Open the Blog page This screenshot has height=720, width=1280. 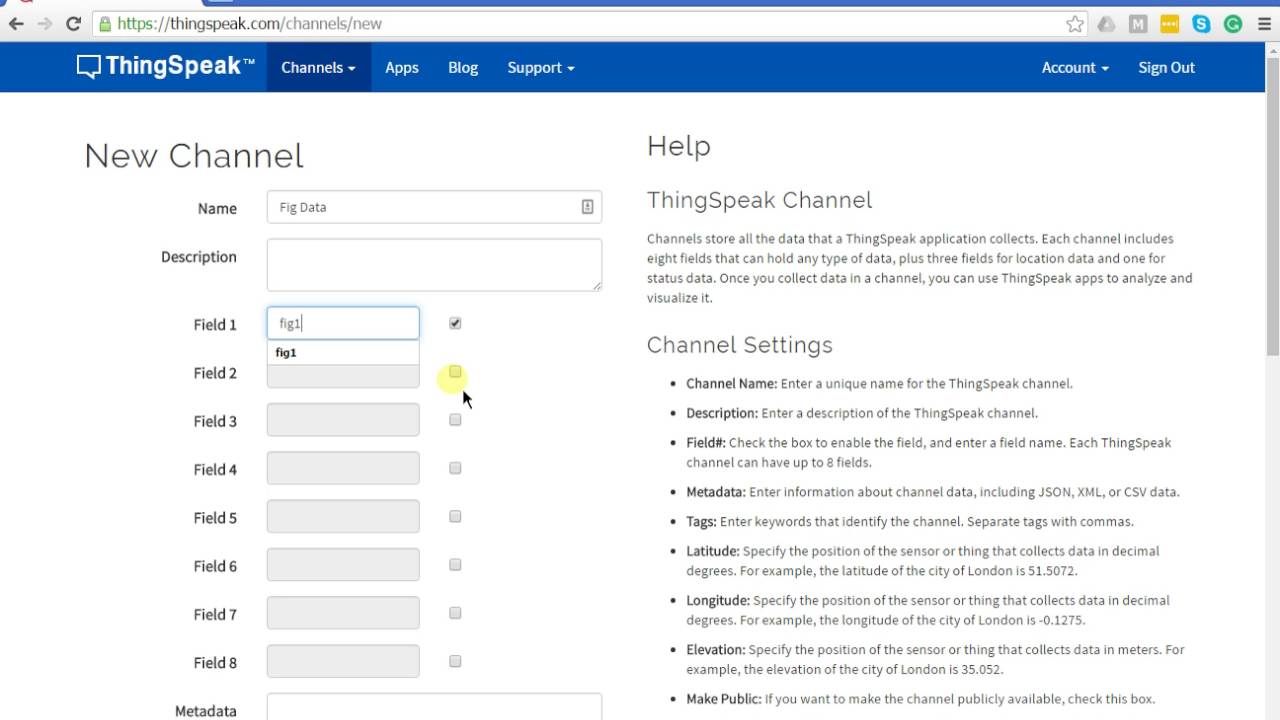point(463,67)
